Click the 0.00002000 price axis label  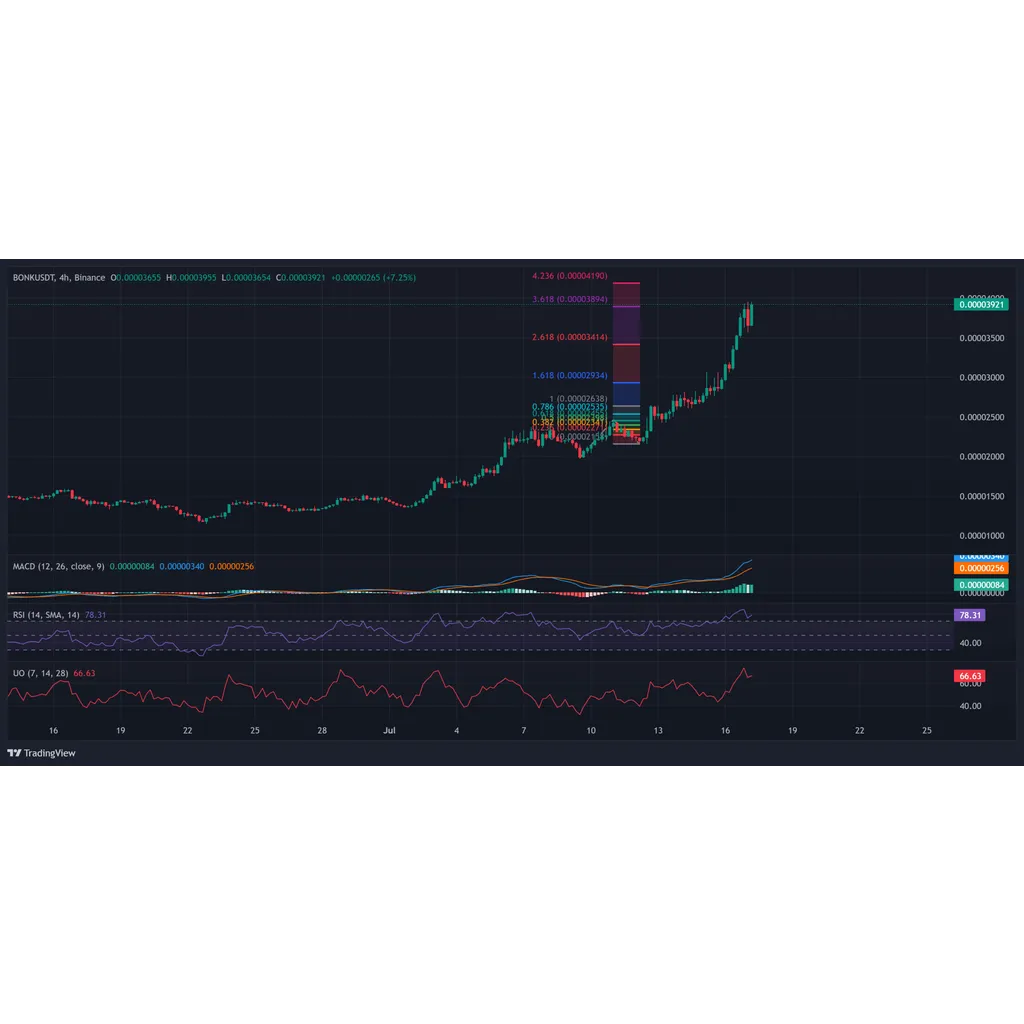(982, 456)
